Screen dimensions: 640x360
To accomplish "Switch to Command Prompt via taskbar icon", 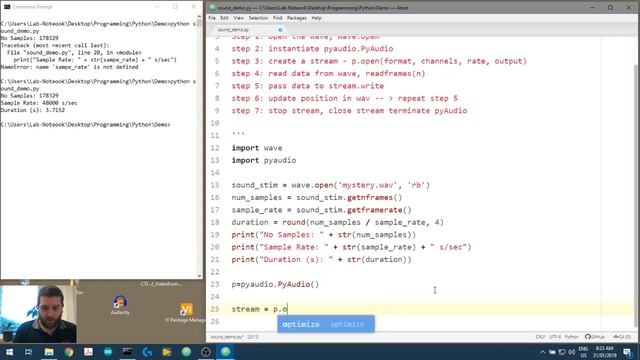I will pyautogui.click(x=127, y=352).
